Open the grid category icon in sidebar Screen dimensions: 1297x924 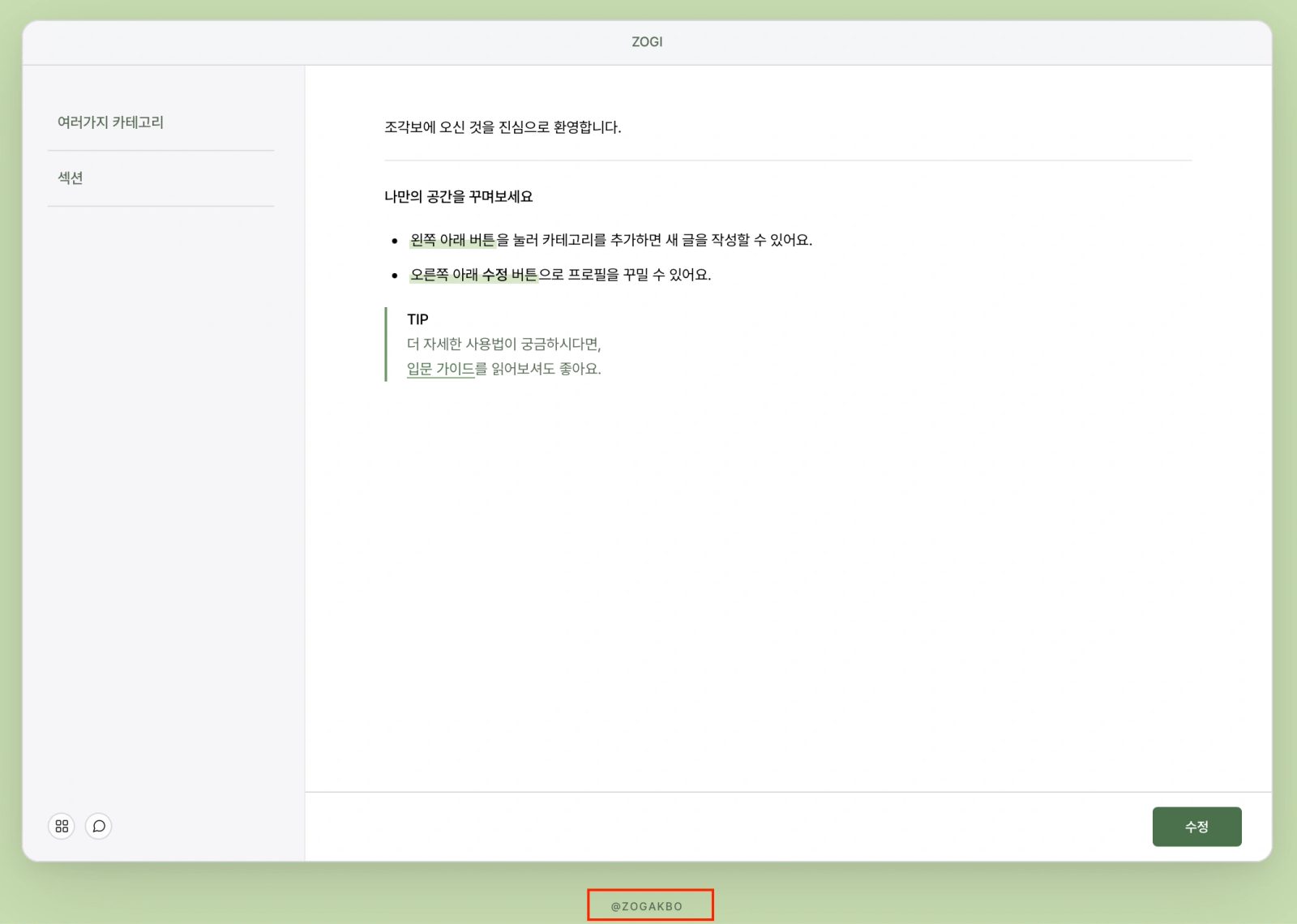[x=62, y=826]
